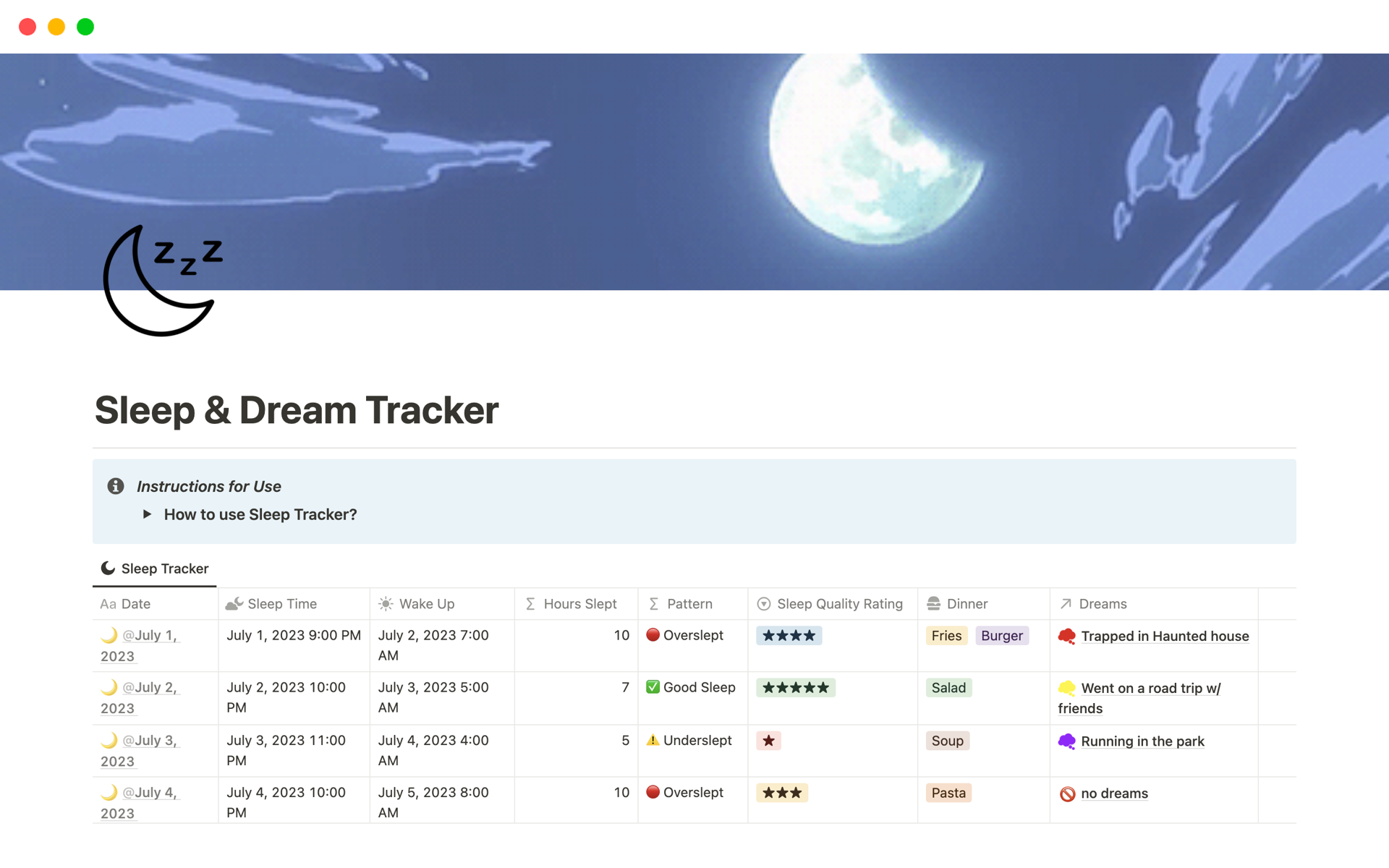Click the green checkmark on Good Sleep entry
This screenshot has height=868, width=1389.
653,687
